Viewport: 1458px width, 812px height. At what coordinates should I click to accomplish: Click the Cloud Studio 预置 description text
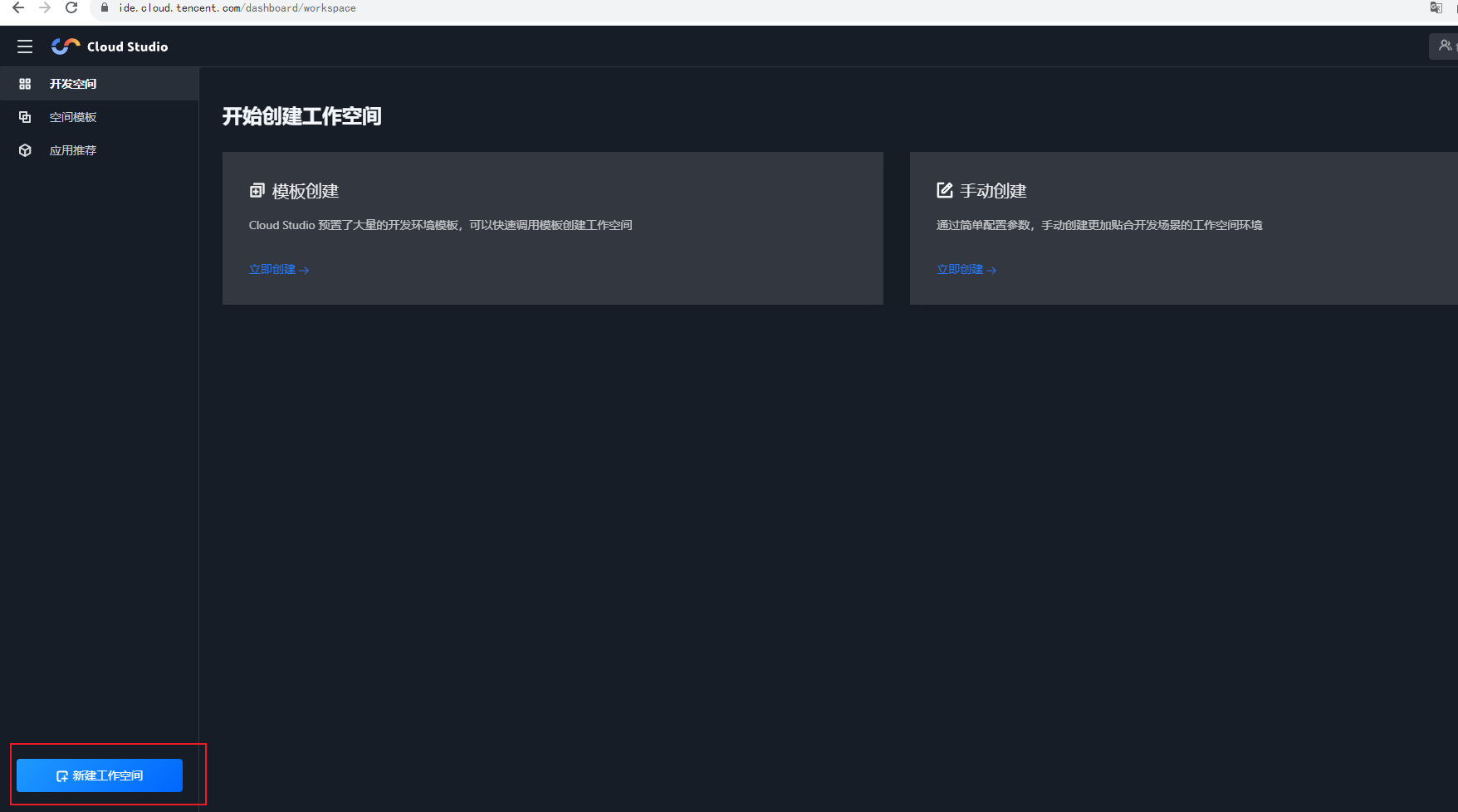(x=440, y=225)
